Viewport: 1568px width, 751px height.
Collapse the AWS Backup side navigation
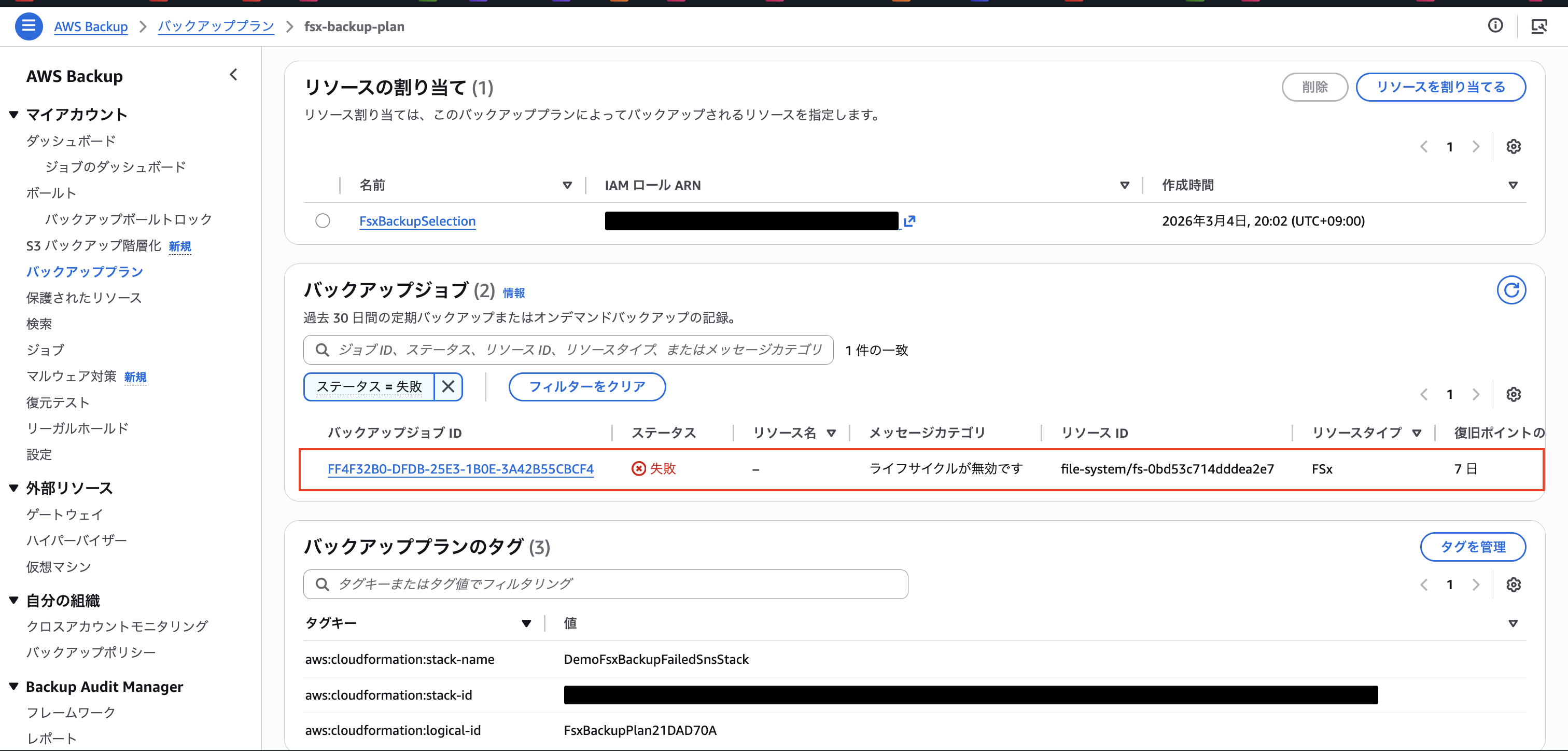click(234, 75)
